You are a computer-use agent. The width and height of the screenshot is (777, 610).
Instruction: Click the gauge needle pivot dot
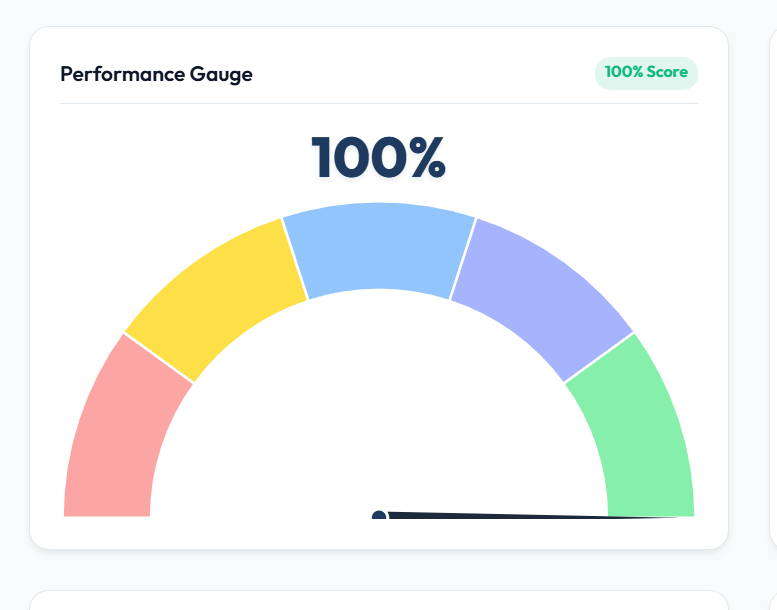coord(379,515)
